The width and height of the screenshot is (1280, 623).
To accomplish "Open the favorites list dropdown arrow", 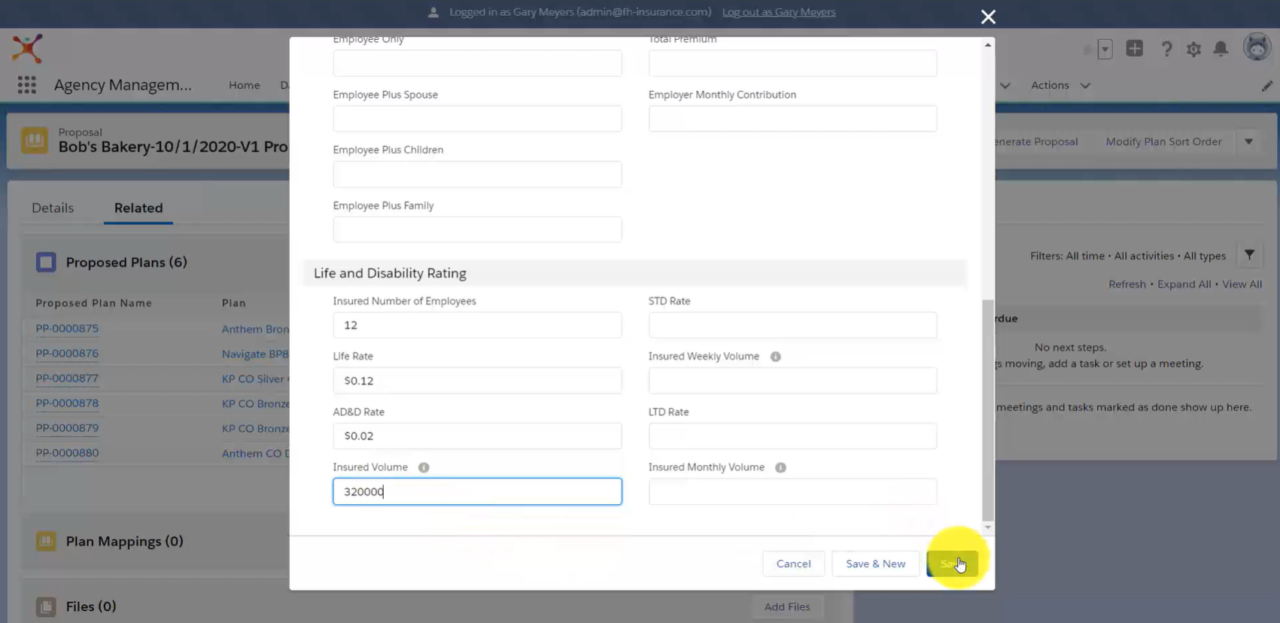I will [1105, 48].
